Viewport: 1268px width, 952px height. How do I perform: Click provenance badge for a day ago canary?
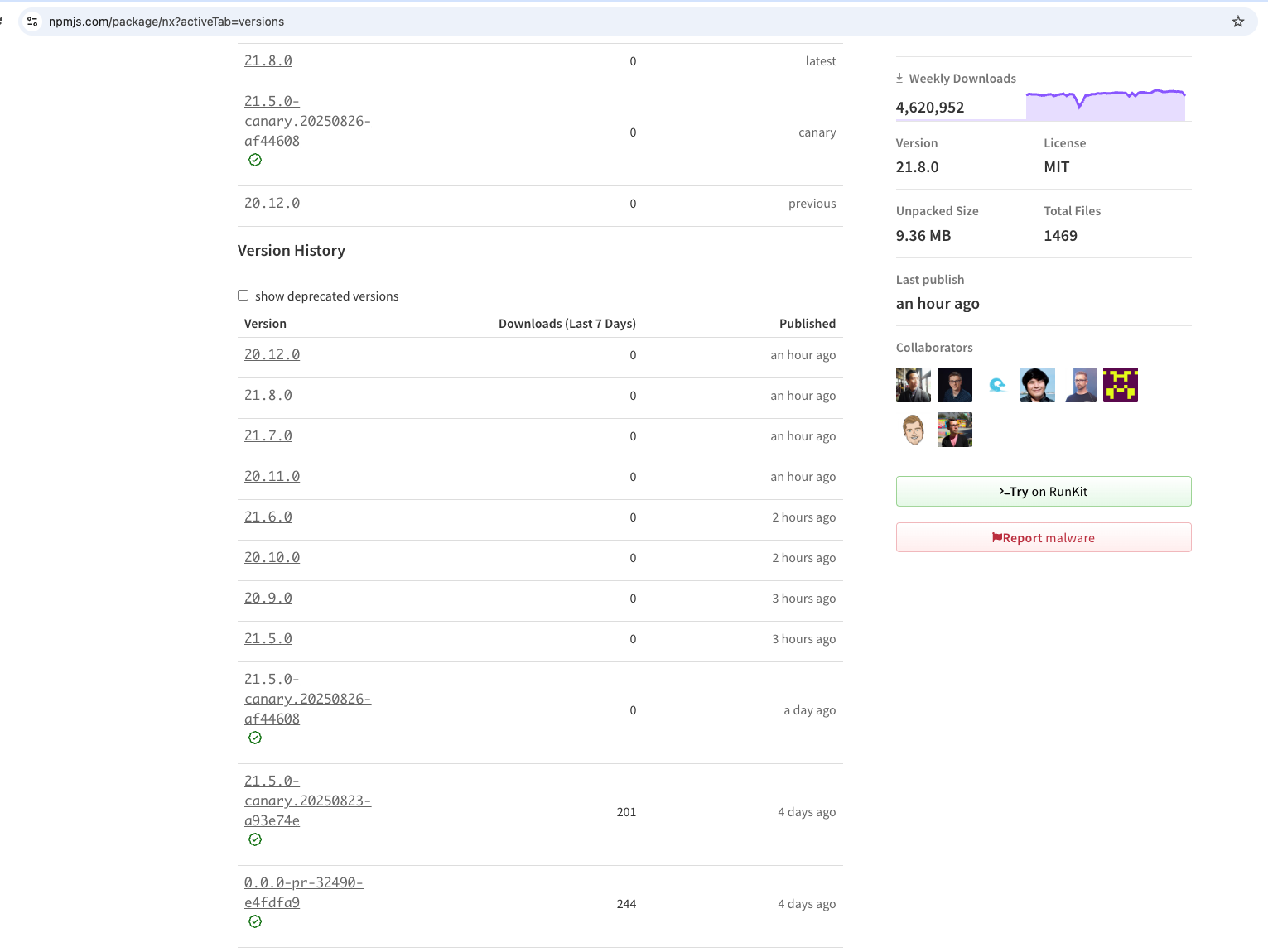click(x=255, y=738)
